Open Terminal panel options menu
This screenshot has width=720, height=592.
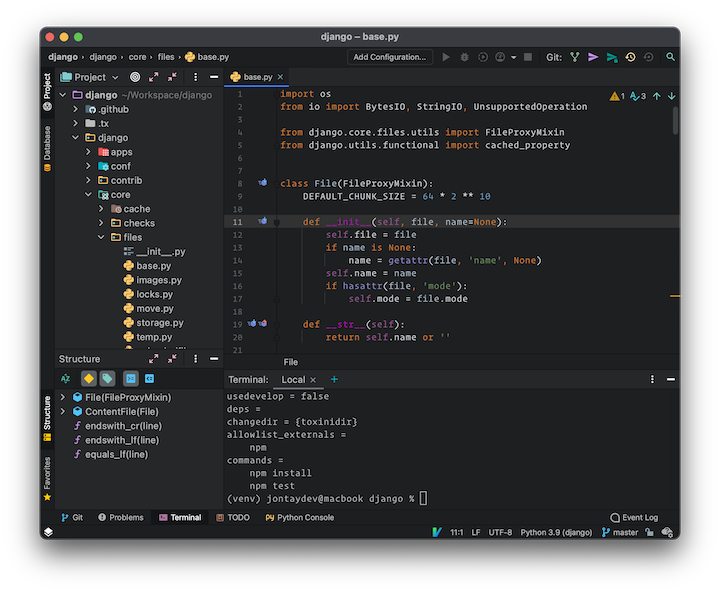[x=652, y=379]
